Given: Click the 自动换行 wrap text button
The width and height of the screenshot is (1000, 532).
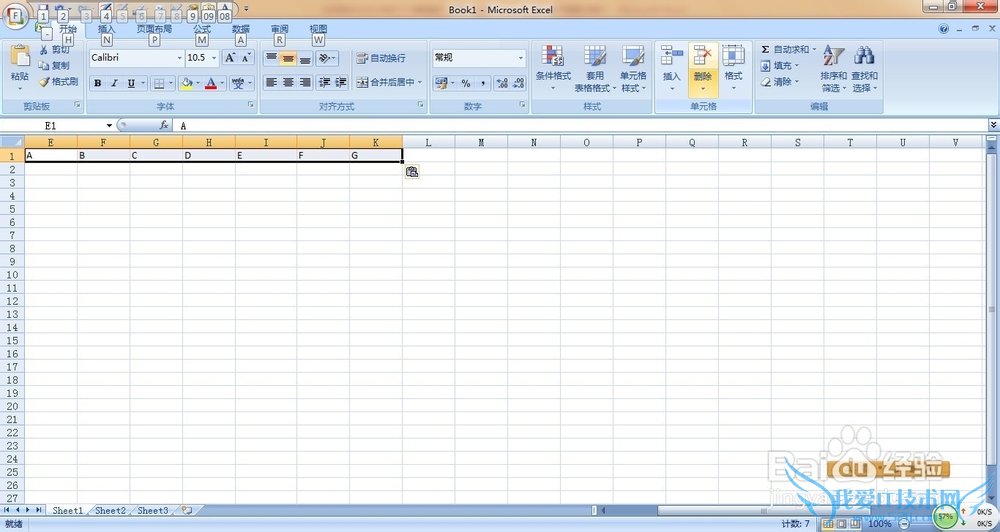Looking at the screenshot, I should (x=381, y=58).
